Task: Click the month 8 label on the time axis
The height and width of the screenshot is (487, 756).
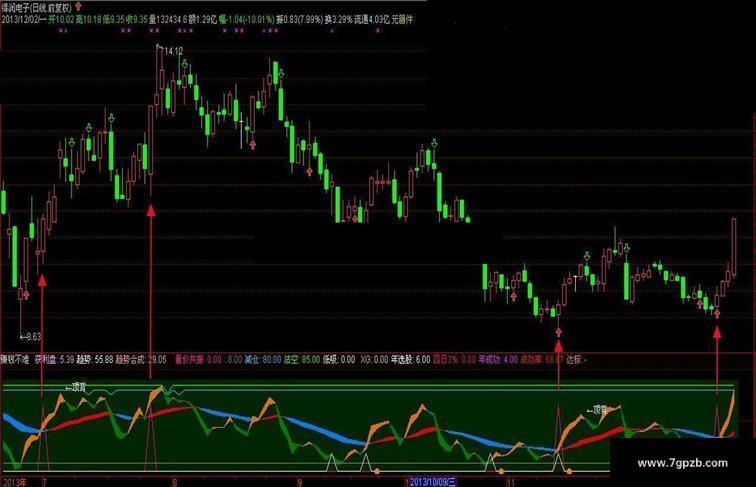Action: 175,482
